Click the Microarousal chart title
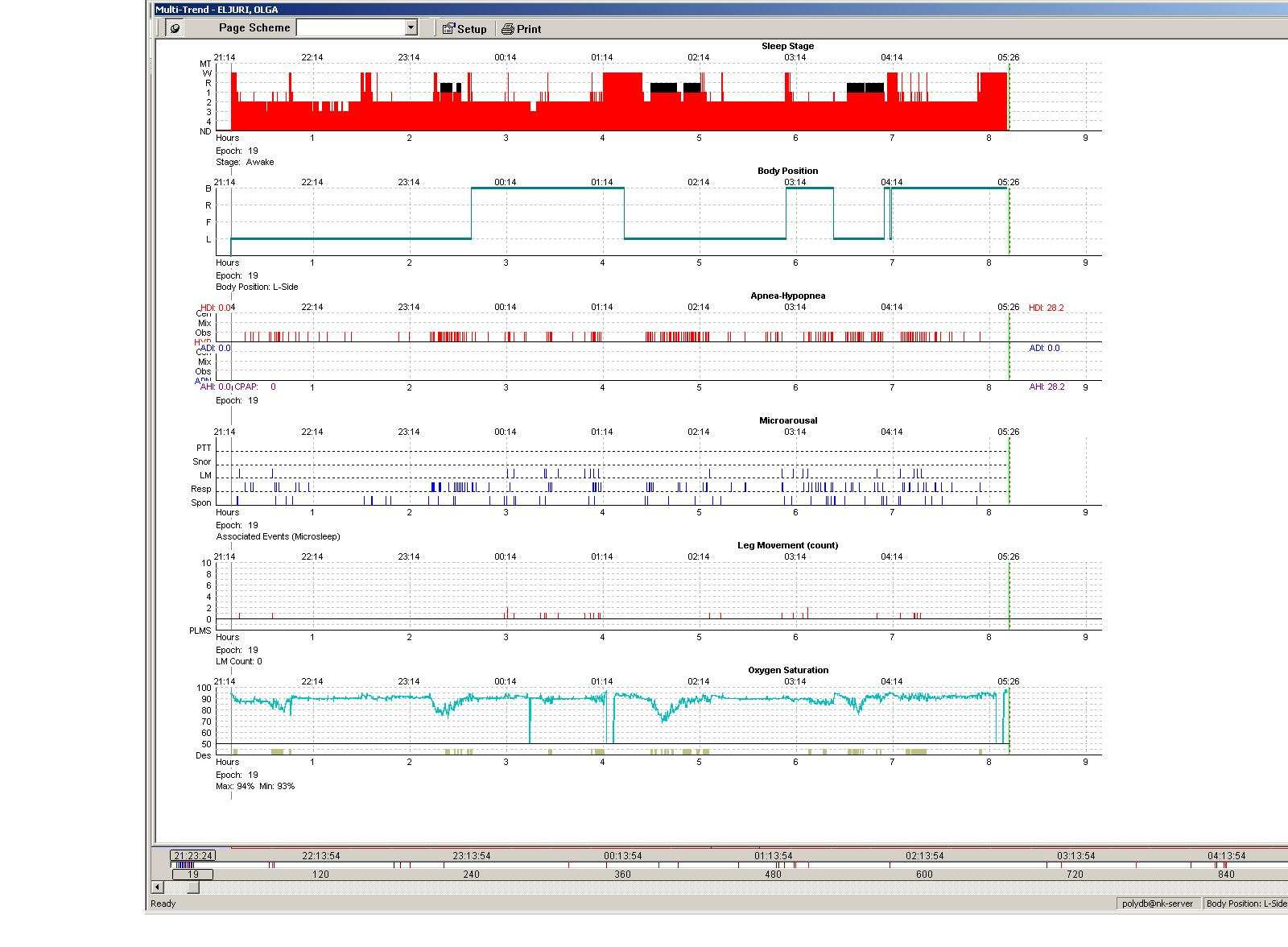The height and width of the screenshot is (947, 1288). point(787,420)
